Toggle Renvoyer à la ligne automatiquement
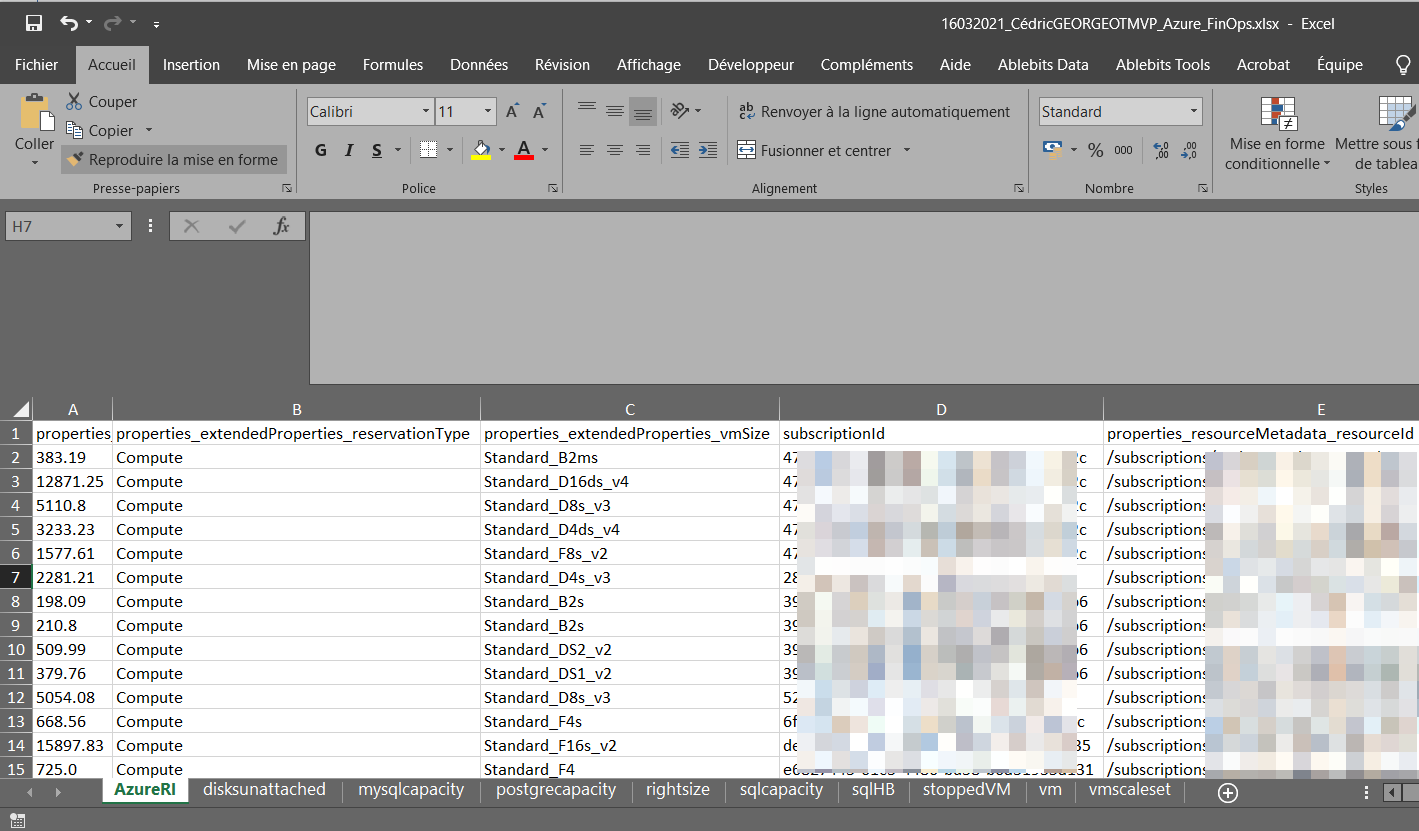 tap(874, 112)
